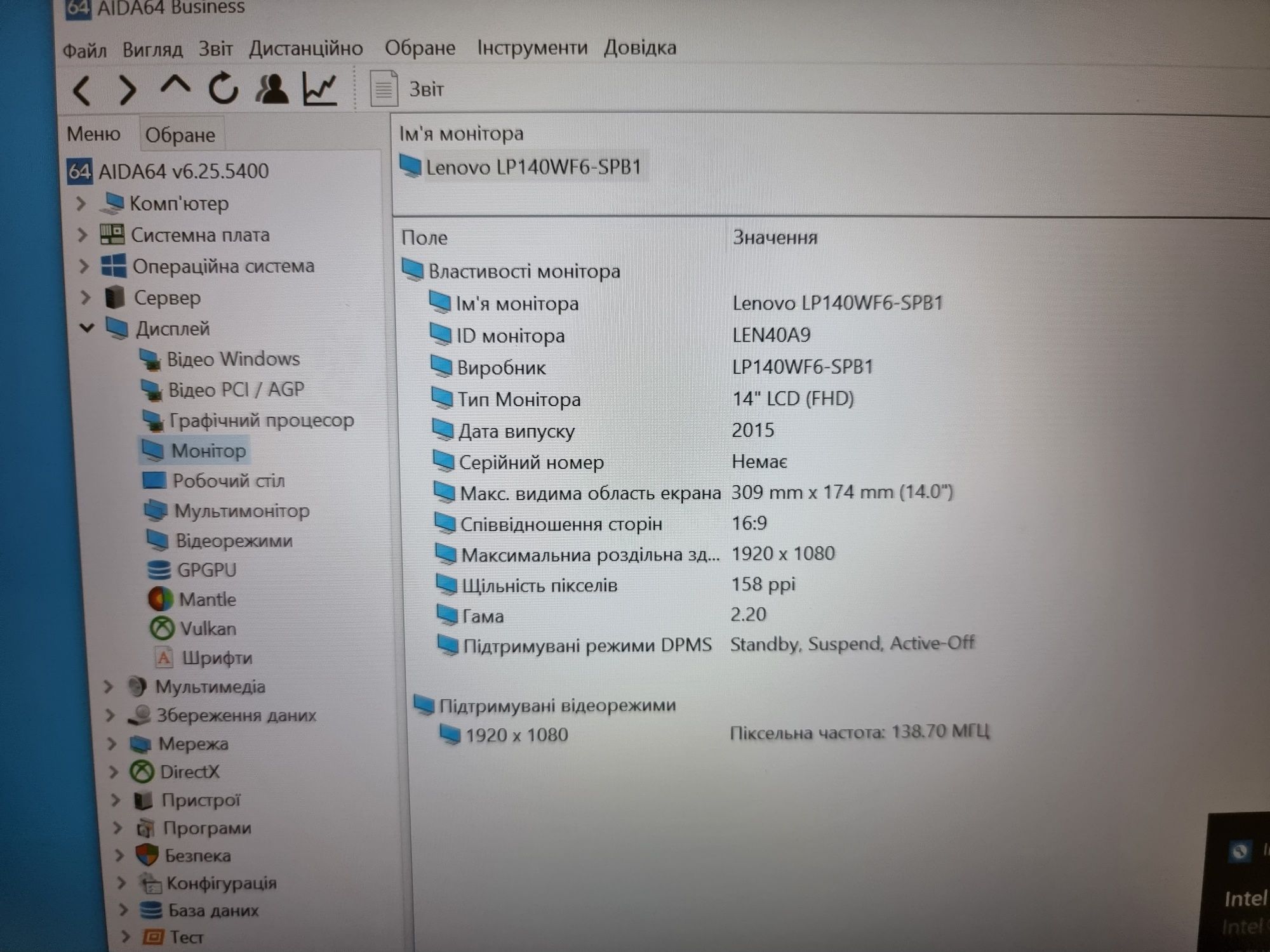Viewport: 1270px width, 952px height.
Task: Expand the Комп'ютер tree node
Action: click(81, 204)
